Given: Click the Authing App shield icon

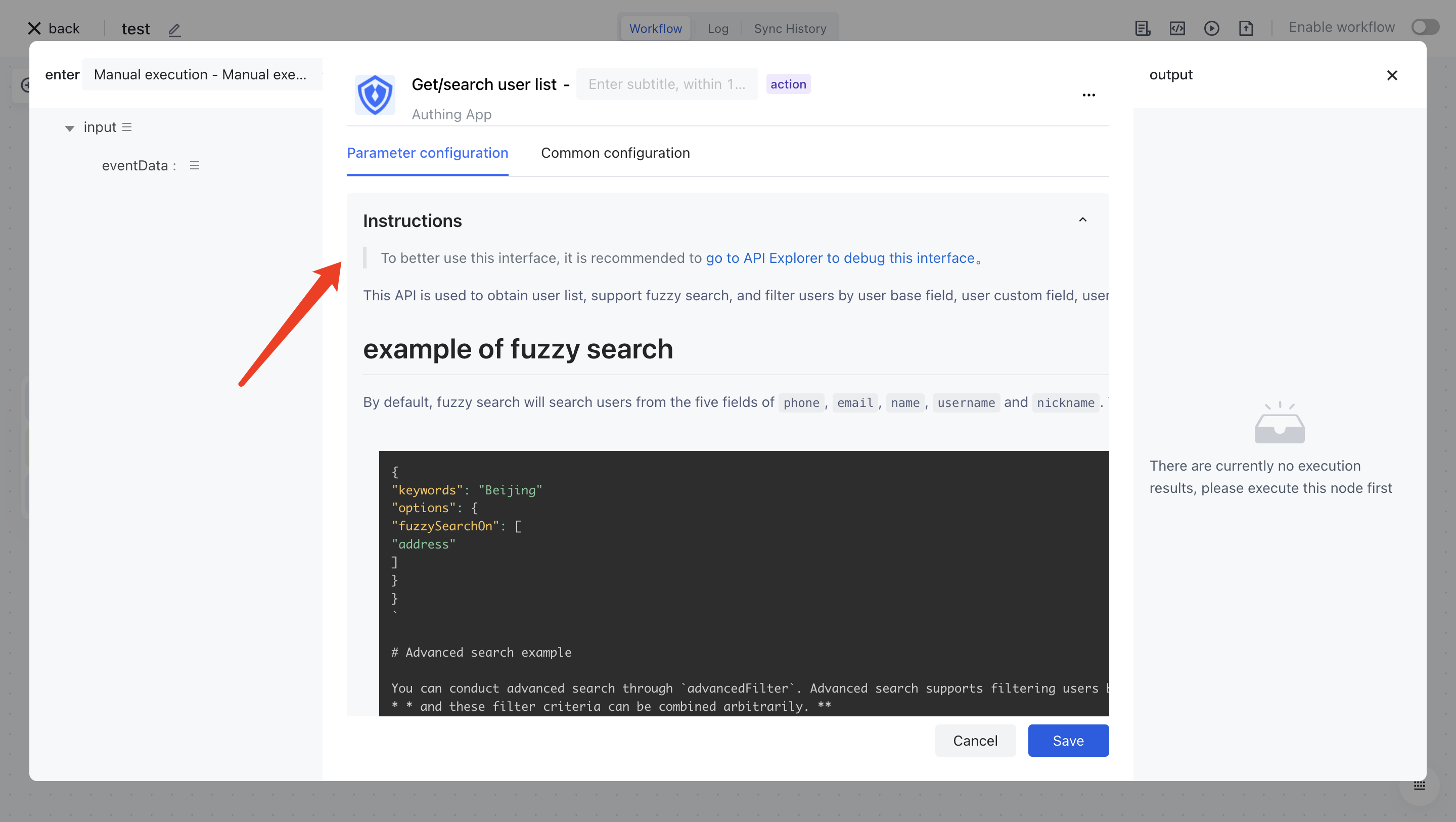Looking at the screenshot, I should (x=375, y=95).
